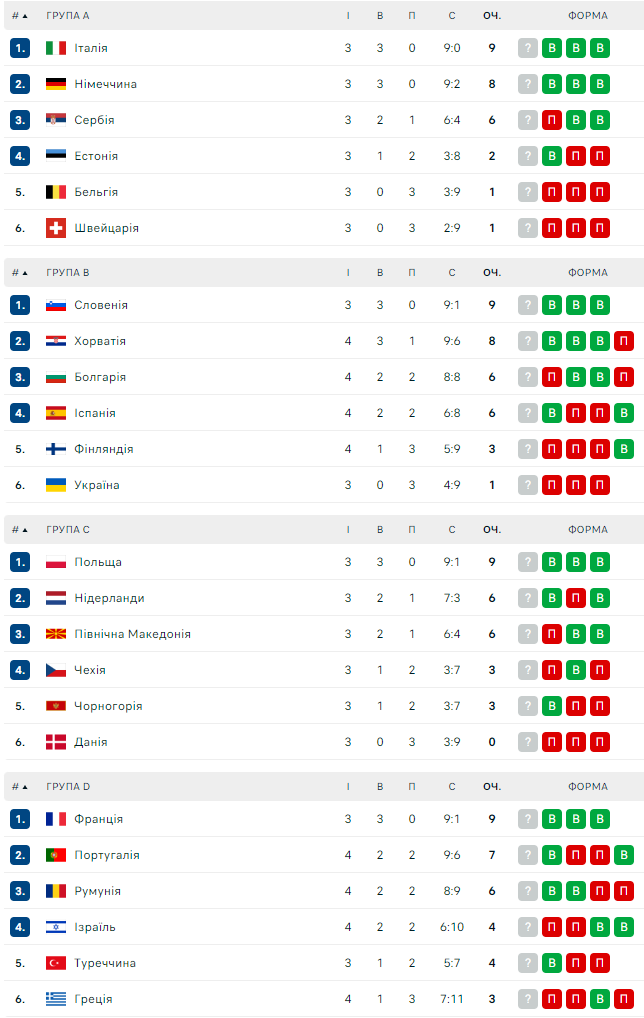
Task: Click Croatia's red loss form badge
Action: [x=624, y=341]
